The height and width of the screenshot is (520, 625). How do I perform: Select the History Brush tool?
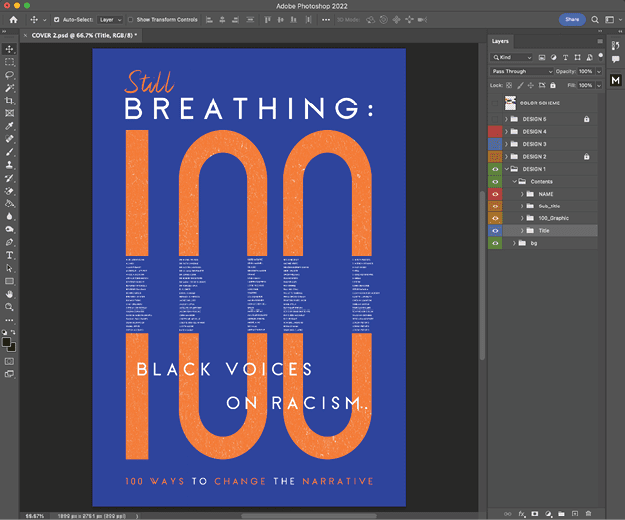[9, 178]
